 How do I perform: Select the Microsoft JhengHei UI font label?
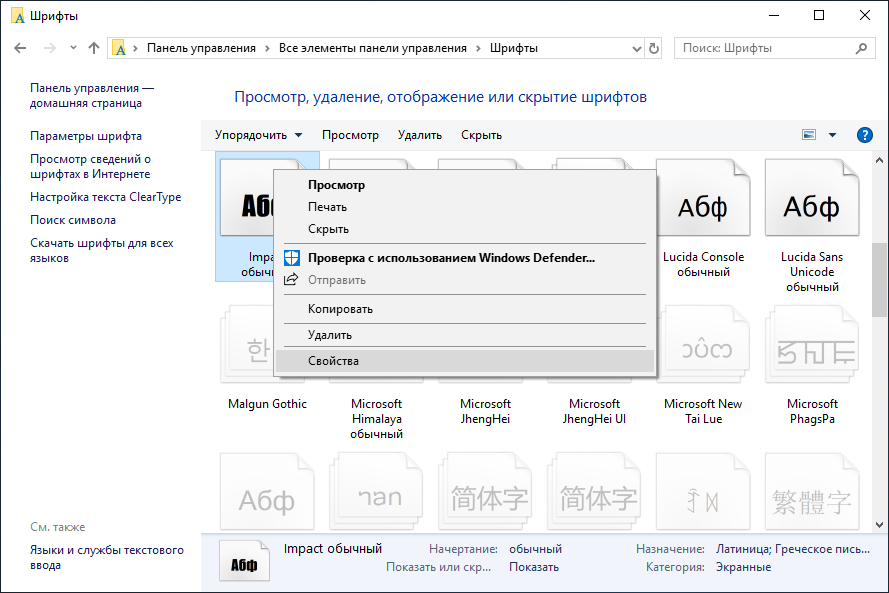click(x=594, y=412)
